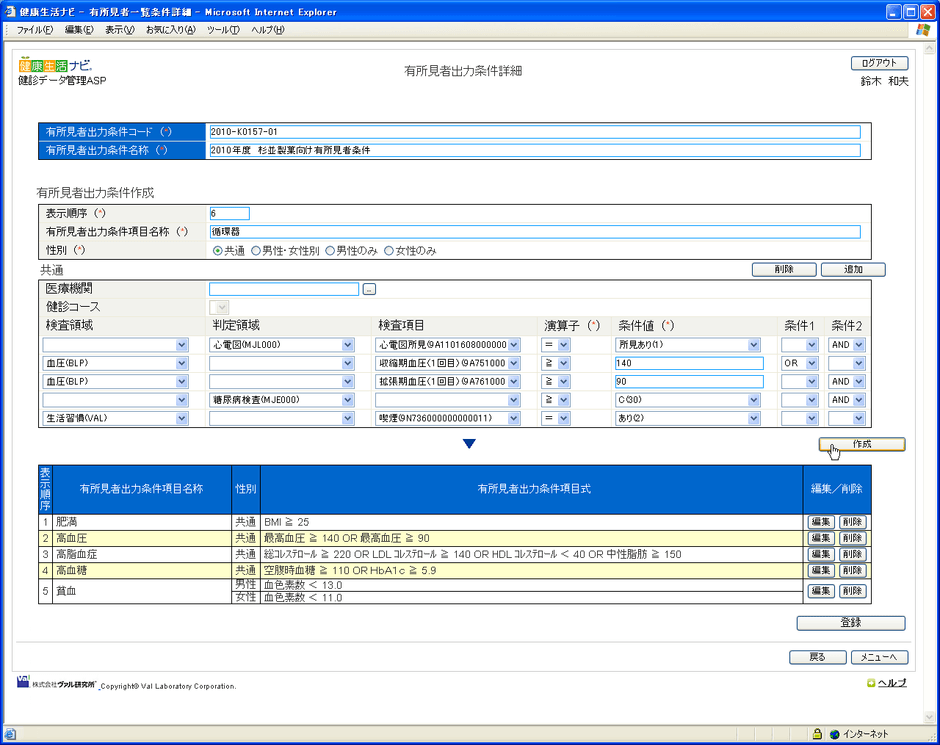Viewport: 940px width, 745px height.
Task: Click the Internet Explorer title bar icon
Action: pos(10,11)
